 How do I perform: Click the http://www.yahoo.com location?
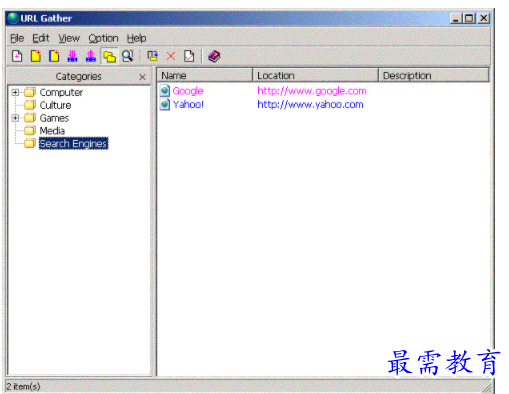click(x=310, y=104)
